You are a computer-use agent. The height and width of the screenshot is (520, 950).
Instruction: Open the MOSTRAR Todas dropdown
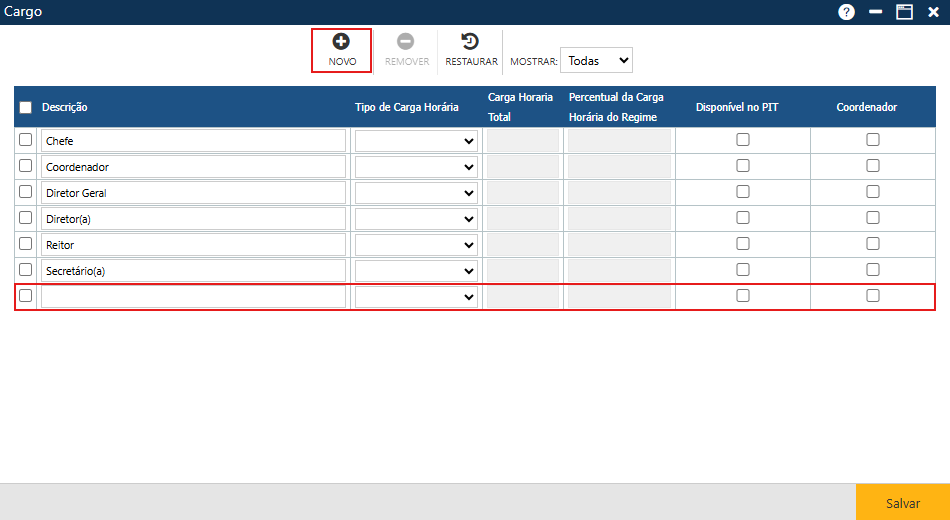click(596, 61)
